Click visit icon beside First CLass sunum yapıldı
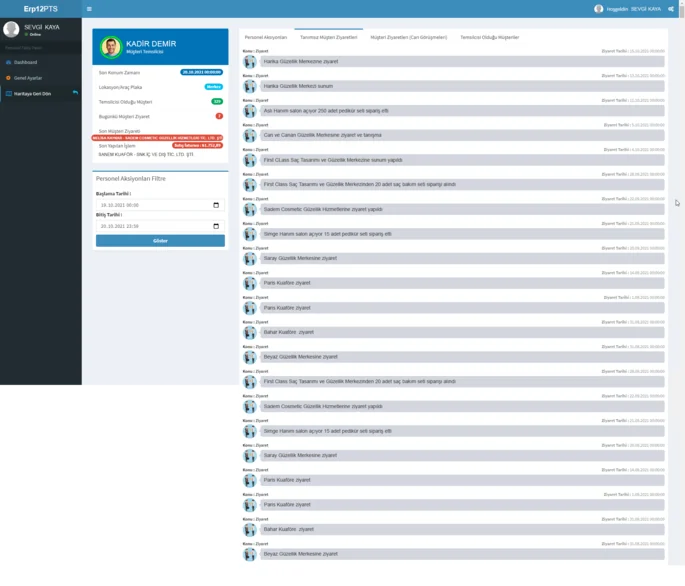685x586 pixels. [249, 160]
